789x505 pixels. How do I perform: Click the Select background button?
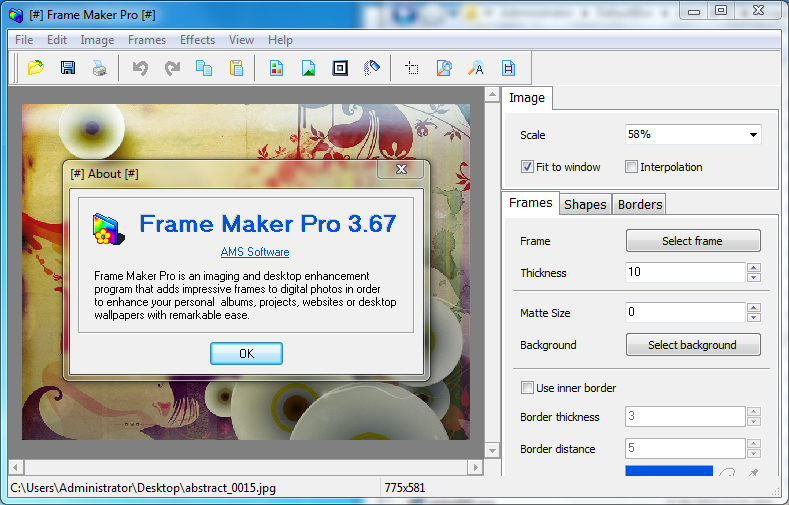693,345
